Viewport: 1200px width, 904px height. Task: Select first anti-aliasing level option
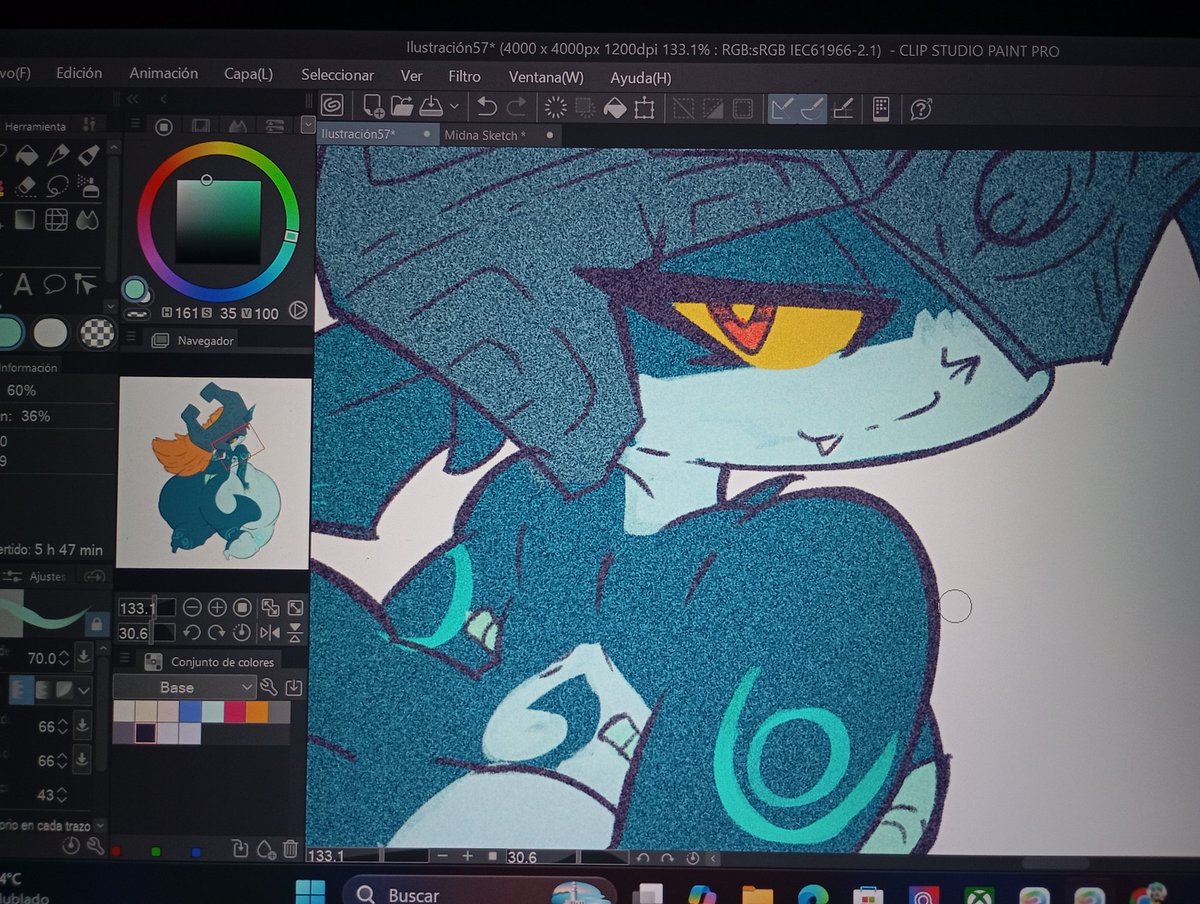(19, 689)
